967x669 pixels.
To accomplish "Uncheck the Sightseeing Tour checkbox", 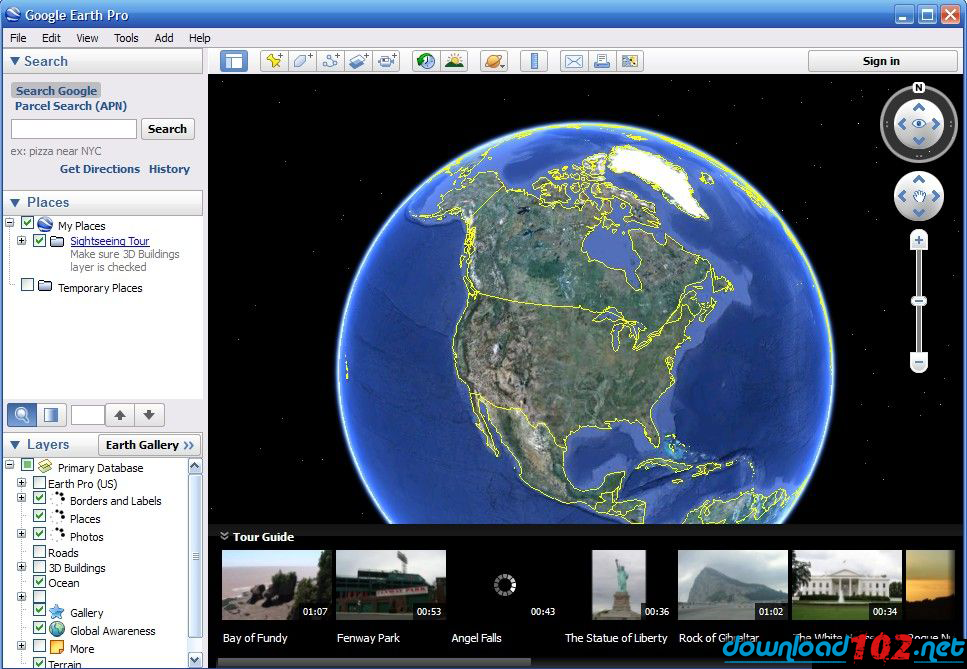I will [39, 240].
